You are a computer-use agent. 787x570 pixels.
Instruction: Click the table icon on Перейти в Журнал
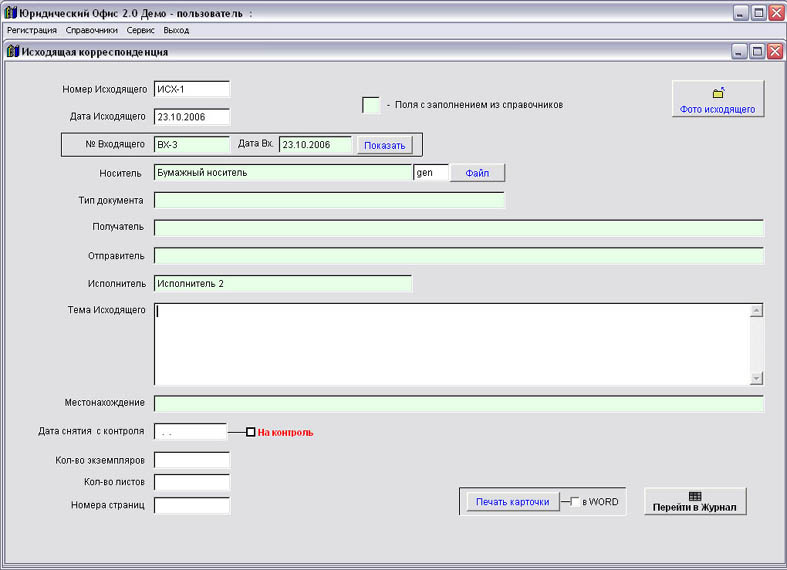[x=695, y=496]
